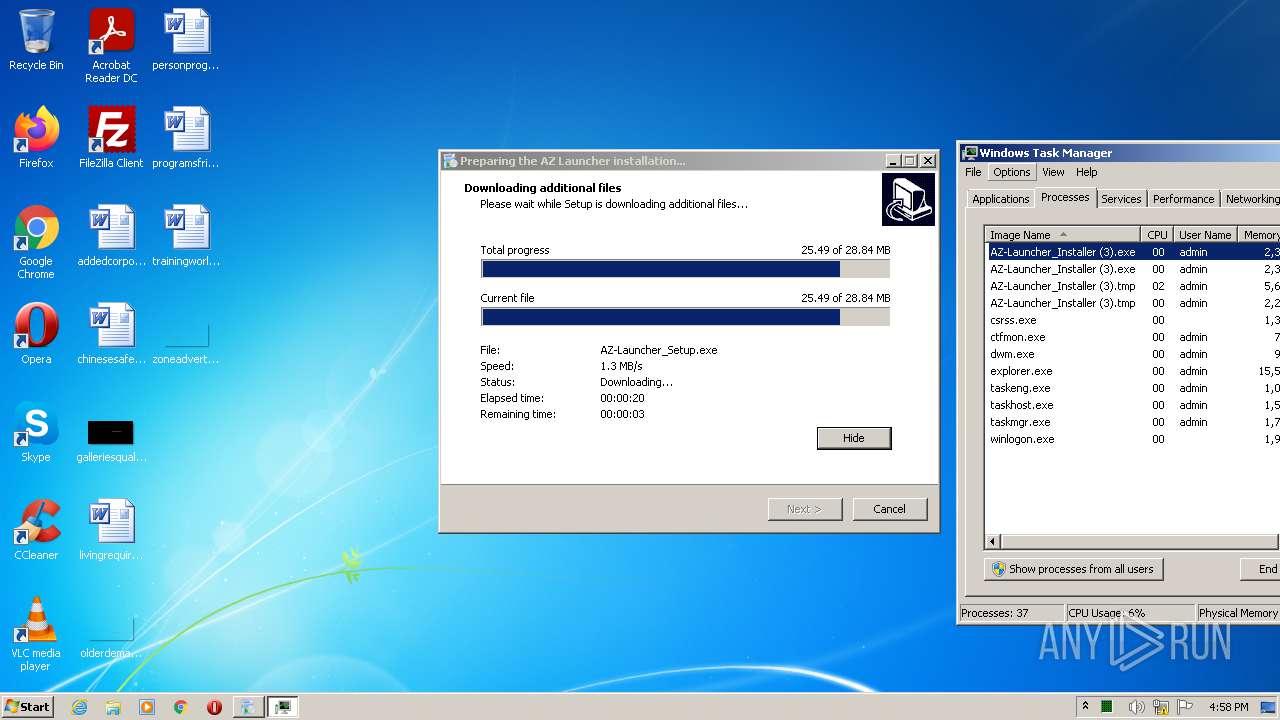This screenshot has width=1280, height=720.
Task: Switch to the Processes tab
Action: click(1065, 197)
